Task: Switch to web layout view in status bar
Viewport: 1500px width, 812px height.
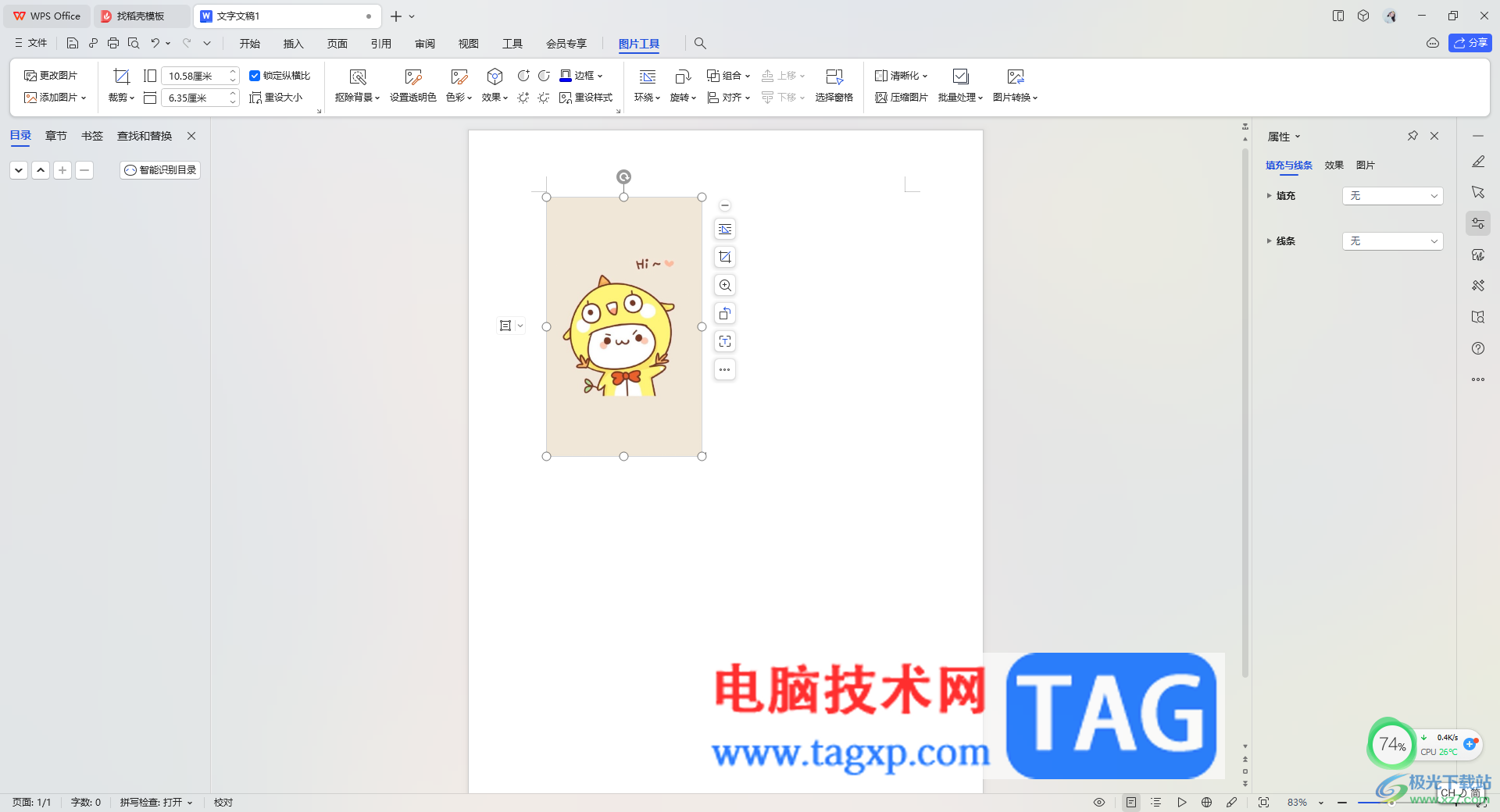Action: (1207, 802)
